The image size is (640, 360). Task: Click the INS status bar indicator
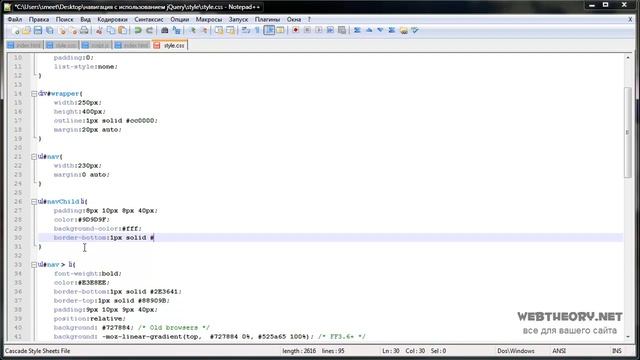coord(617,351)
